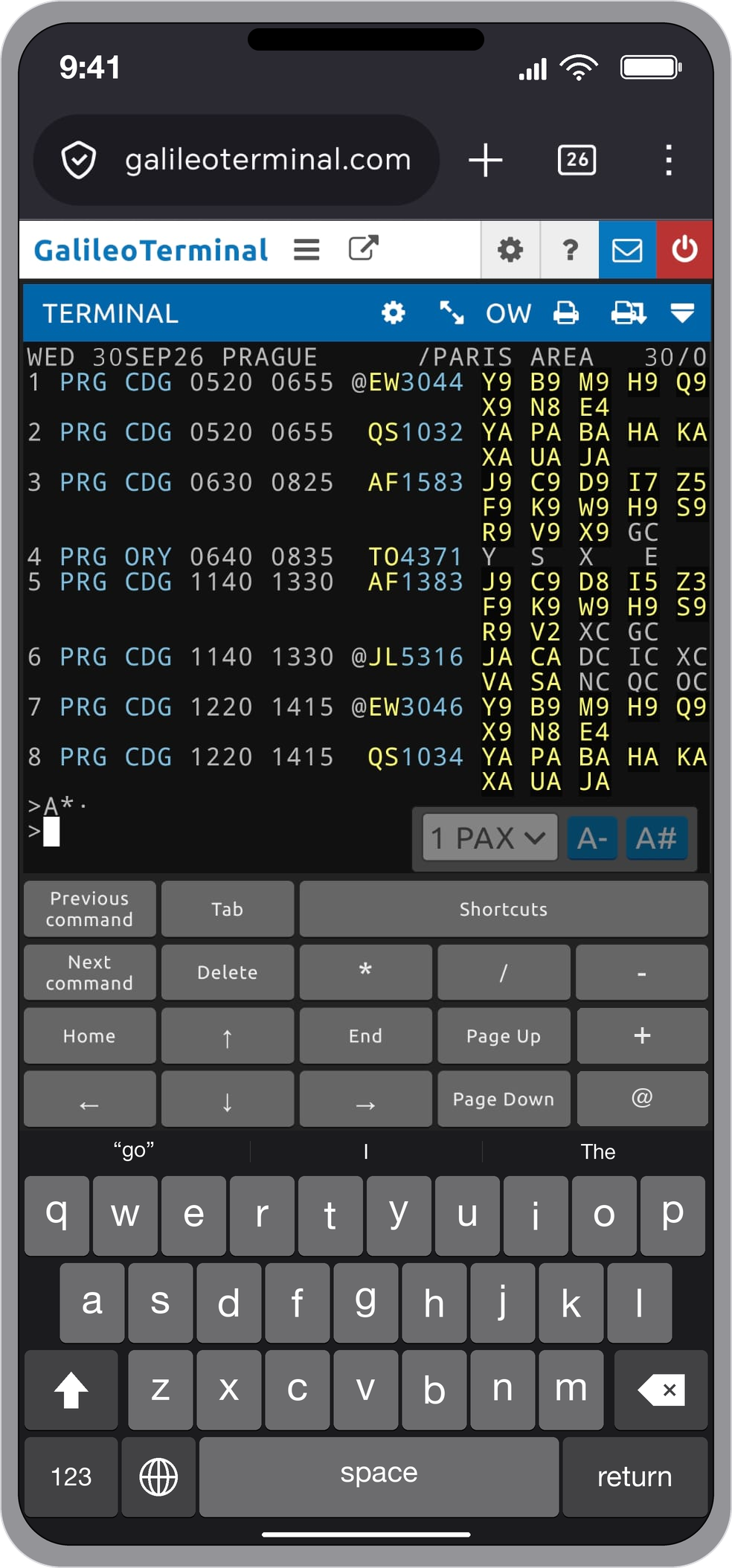Viewport: 732px width, 1568px height.
Task: Click flight QS1034 in line 8
Action: [415, 757]
